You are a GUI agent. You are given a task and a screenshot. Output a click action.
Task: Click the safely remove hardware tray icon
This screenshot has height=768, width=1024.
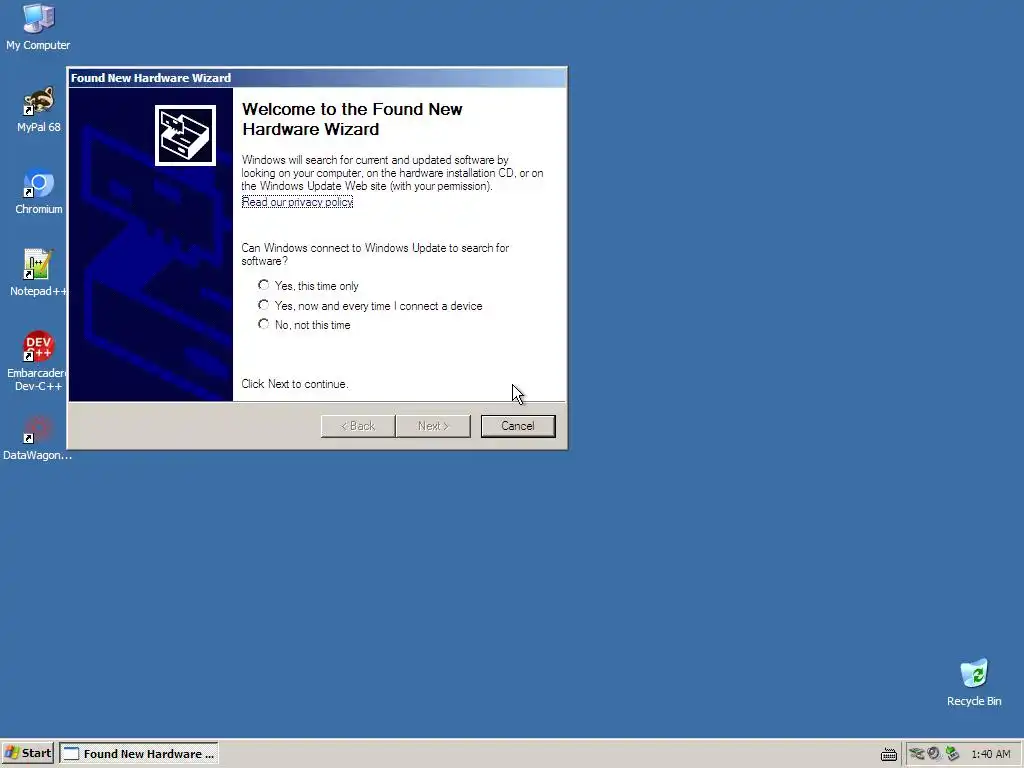tap(952, 754)
